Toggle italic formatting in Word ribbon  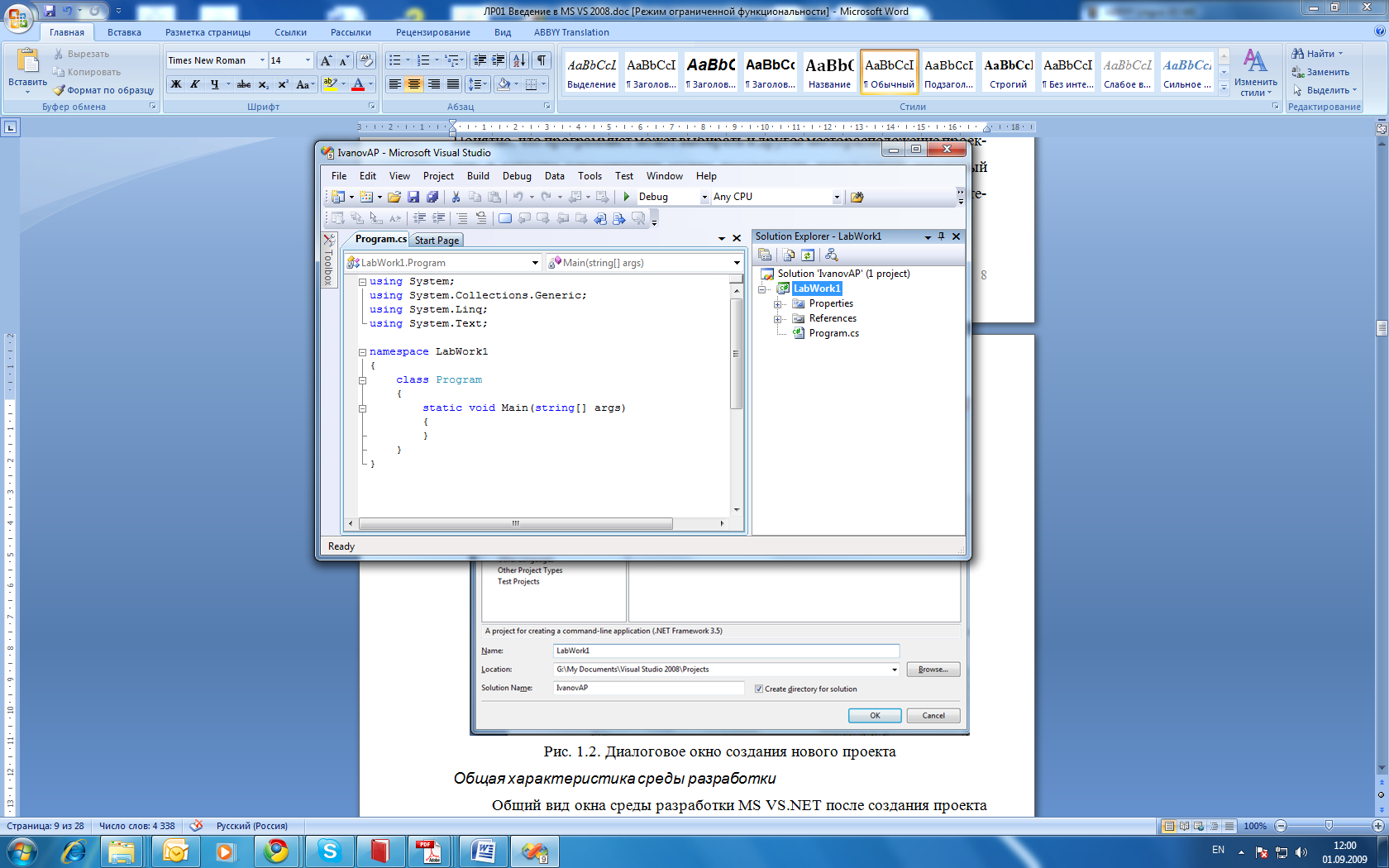click(x=195, y=84)
